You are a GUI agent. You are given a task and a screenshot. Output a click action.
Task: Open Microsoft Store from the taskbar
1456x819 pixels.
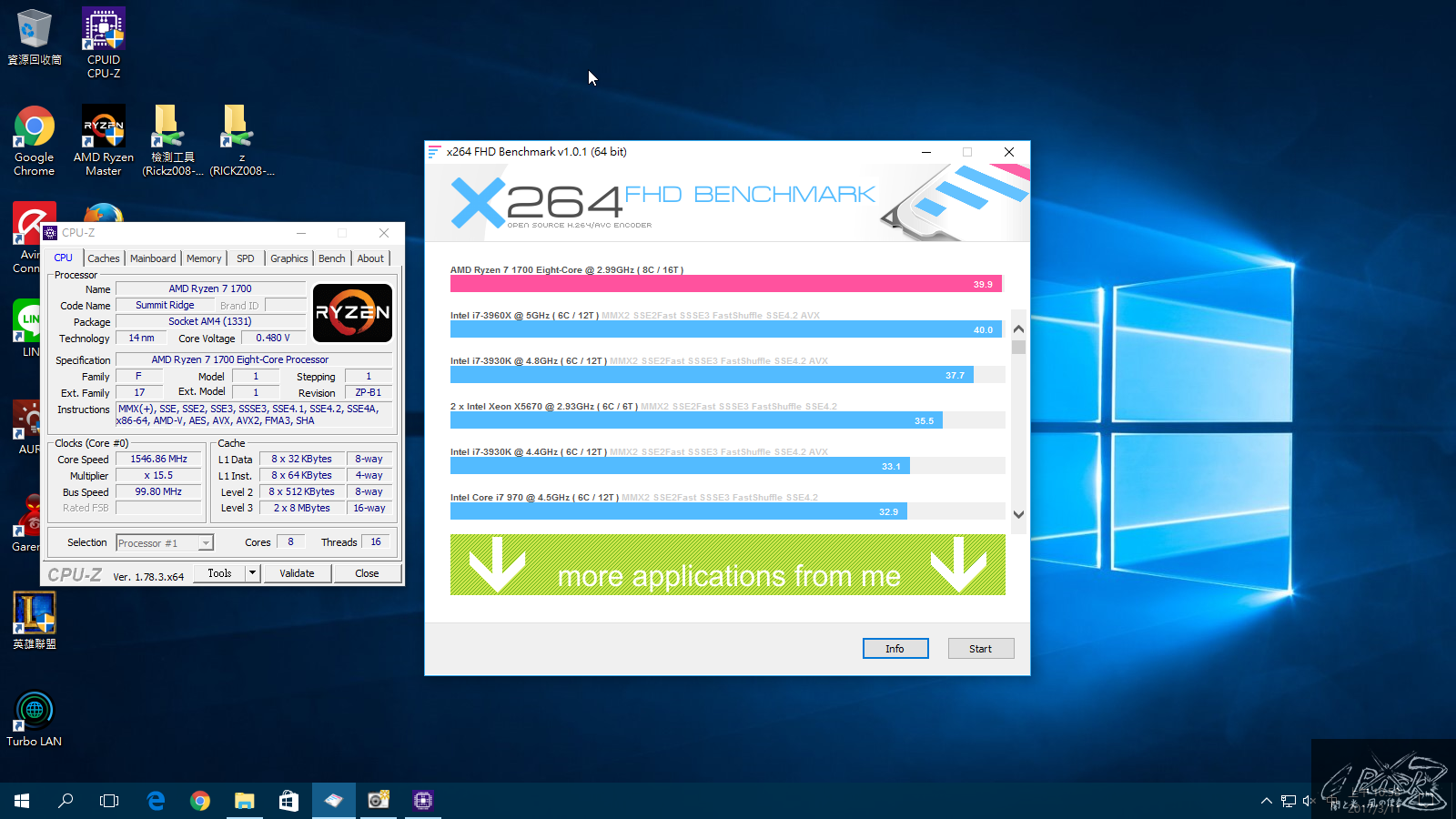tap(288, 801)
